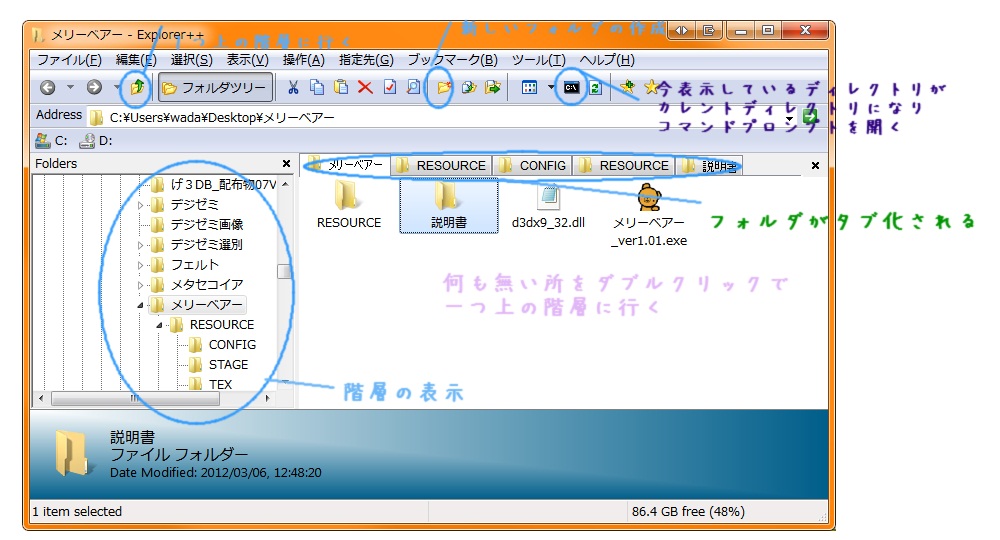The height and width of the screenshot is (540, 1000).
Task: Click the Views grid icon
Action: click(x=529, y=87)
